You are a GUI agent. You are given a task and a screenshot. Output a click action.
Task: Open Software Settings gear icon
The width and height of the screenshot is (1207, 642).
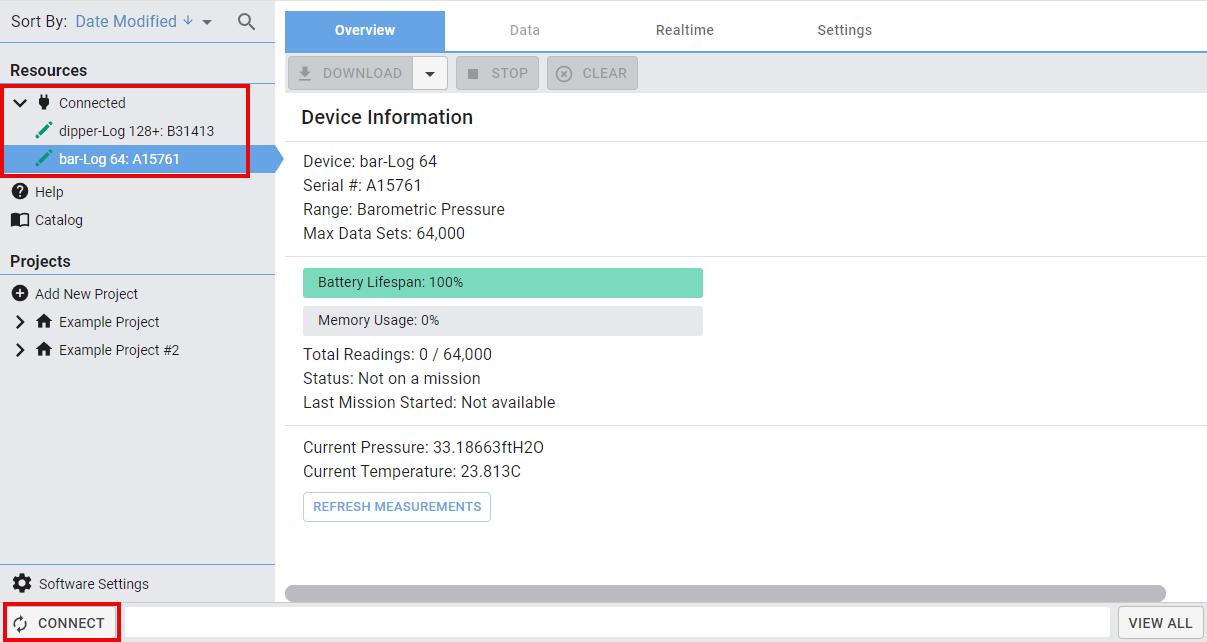click(x=22, y=583)
